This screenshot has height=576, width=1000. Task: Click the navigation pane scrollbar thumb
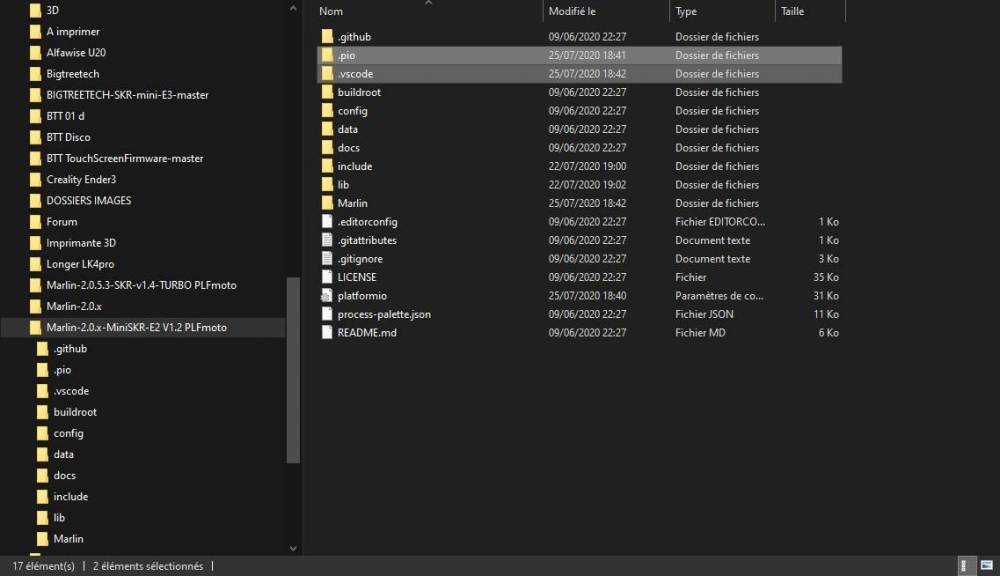coord(293,370)
